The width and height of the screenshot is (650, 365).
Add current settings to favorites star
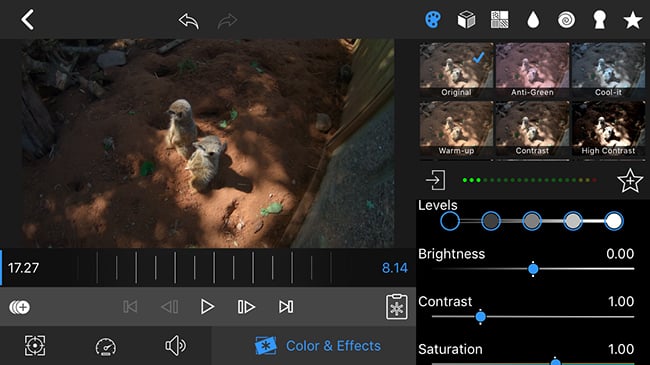tap(630, 180)
